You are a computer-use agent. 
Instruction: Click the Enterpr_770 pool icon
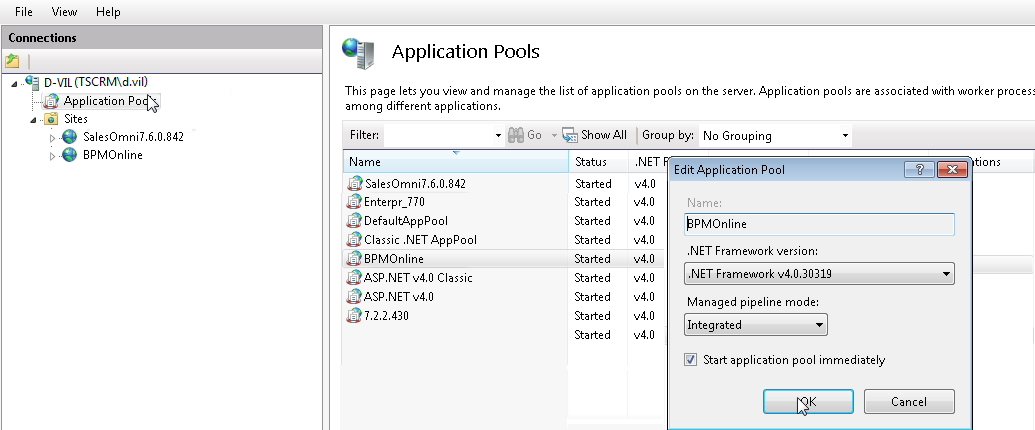355,201
